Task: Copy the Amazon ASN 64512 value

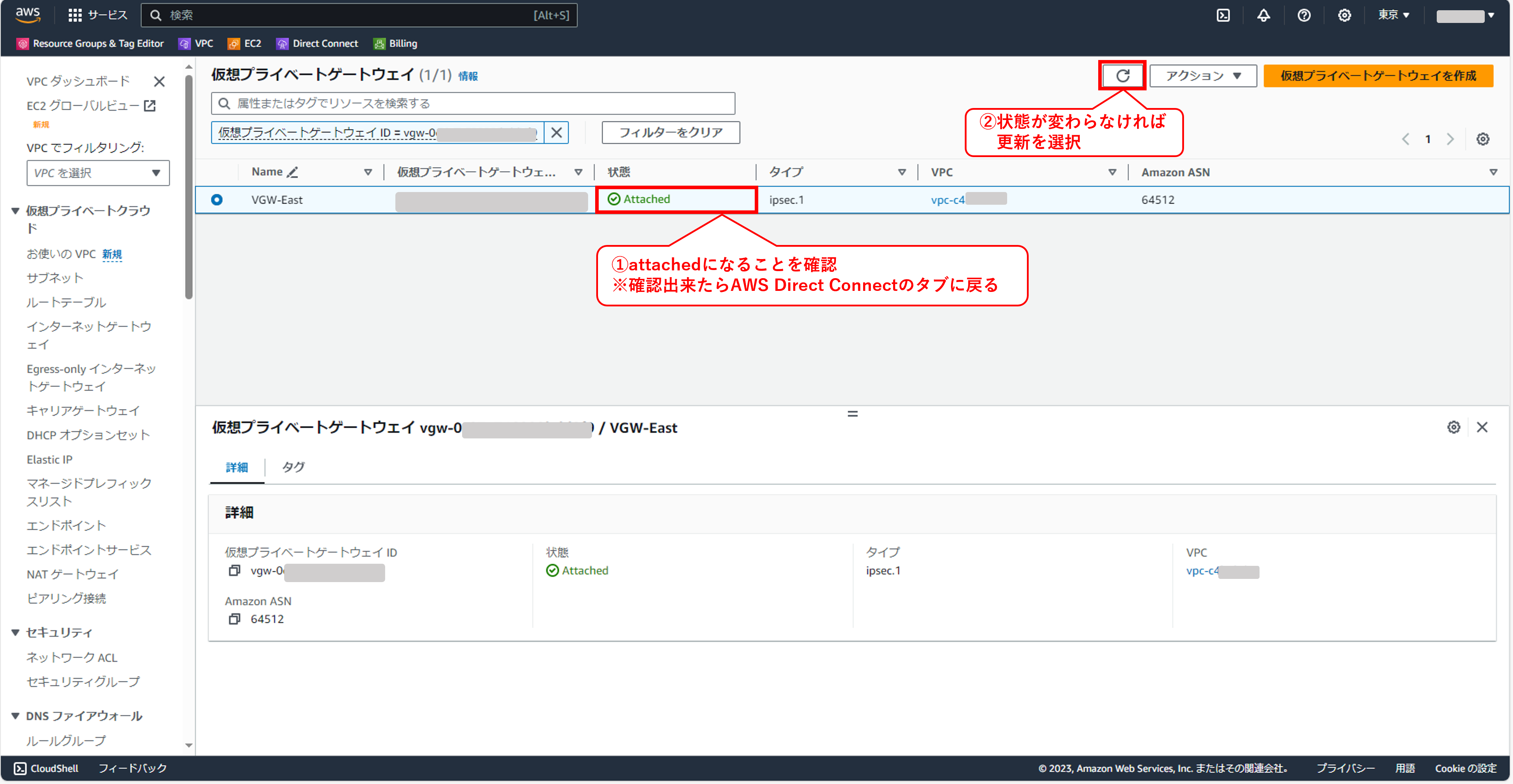Action: pyautogui.click(x=234, y=619)
